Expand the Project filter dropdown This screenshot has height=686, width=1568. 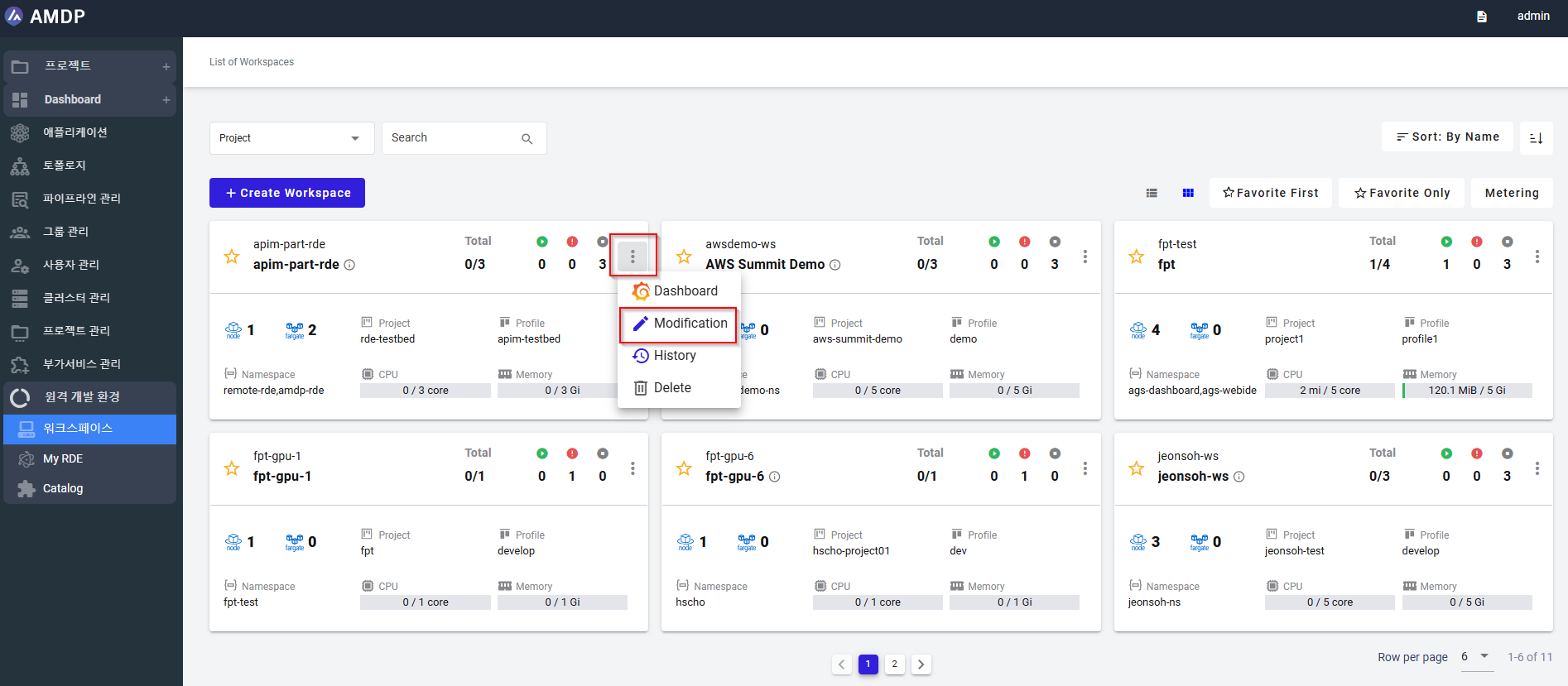291,138
